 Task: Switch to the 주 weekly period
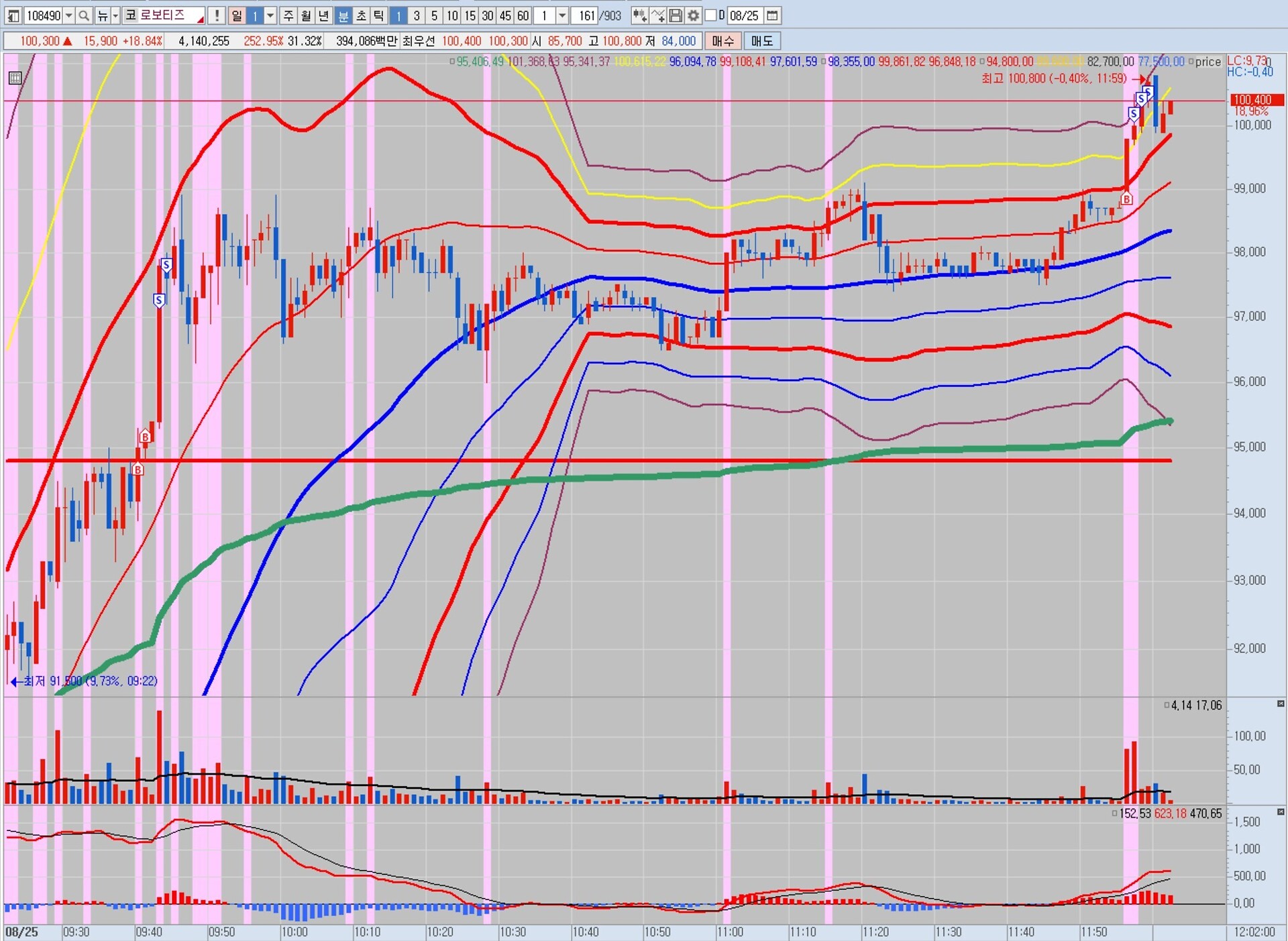(288, 15)
